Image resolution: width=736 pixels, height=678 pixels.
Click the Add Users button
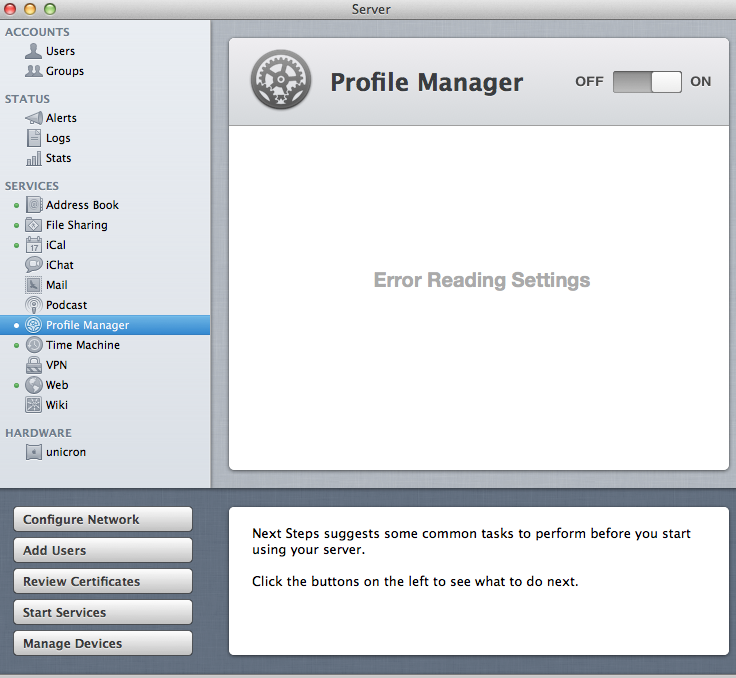103,550
